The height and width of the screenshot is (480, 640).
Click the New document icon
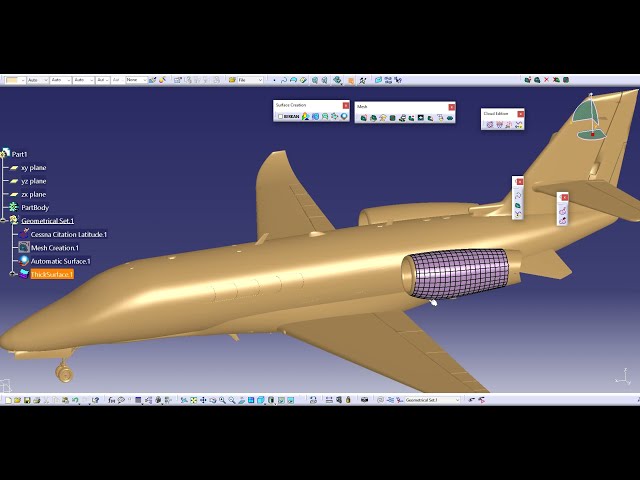pyautogui.click(x=8, y=400)
